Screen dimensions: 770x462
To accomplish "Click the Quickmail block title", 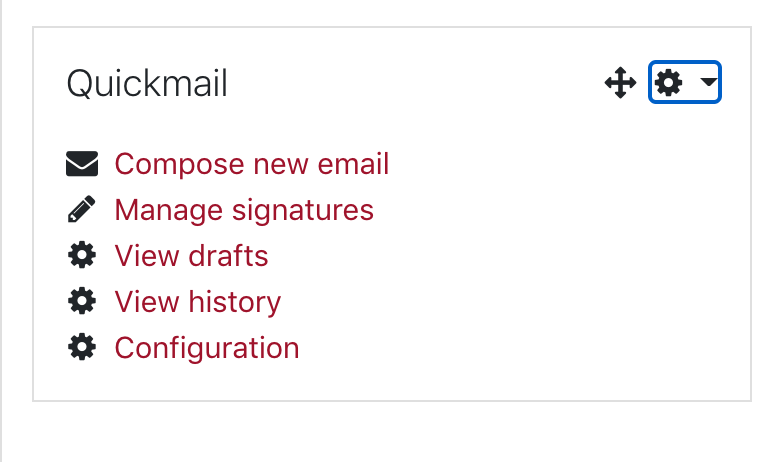I will tap(147, 83).
